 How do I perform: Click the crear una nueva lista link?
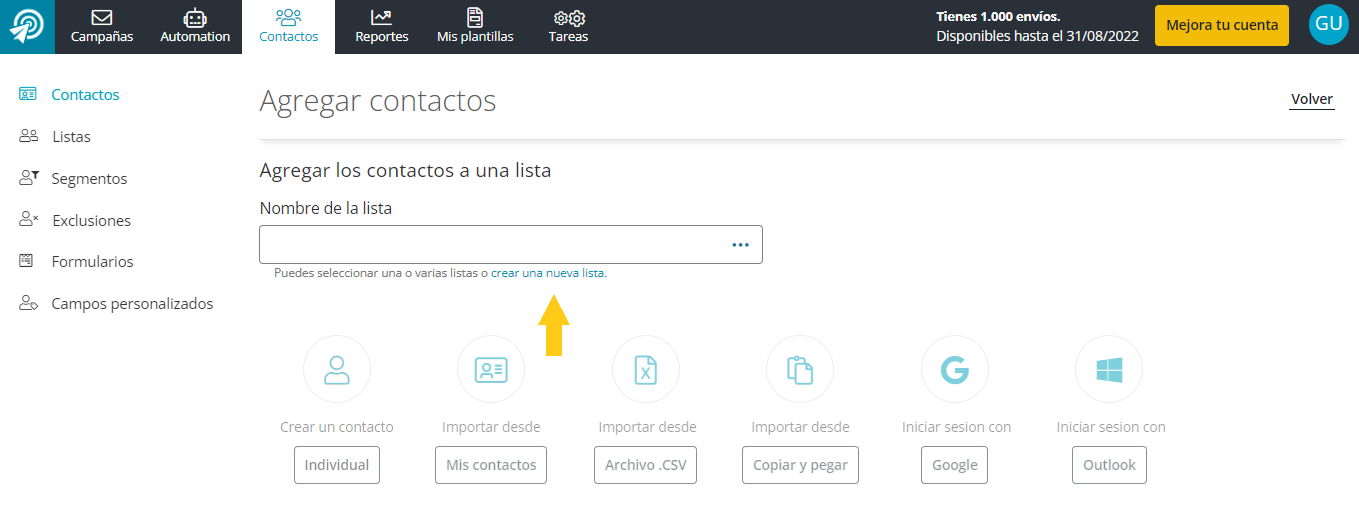point(548,272)
